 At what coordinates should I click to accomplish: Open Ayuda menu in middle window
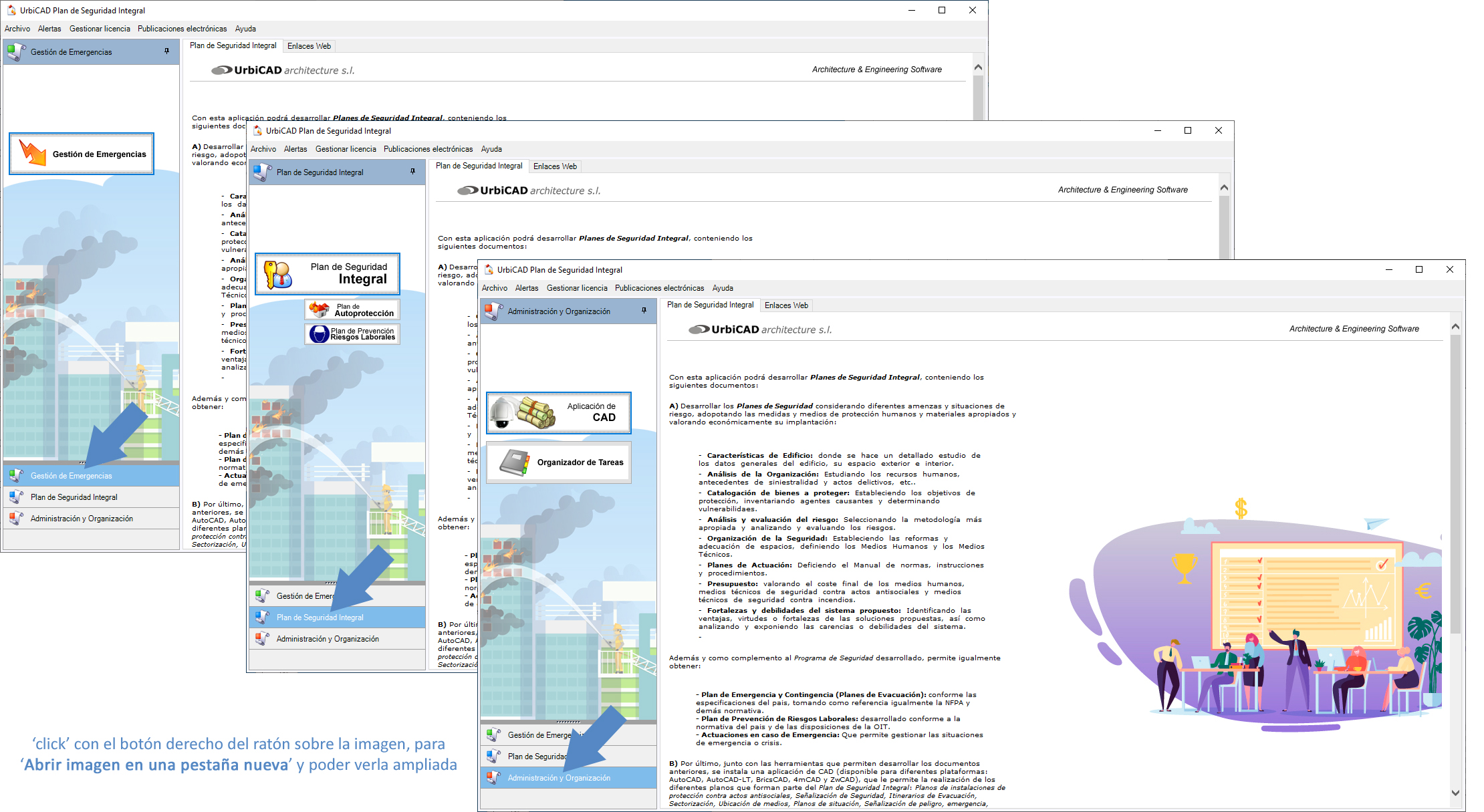point(491,149)
